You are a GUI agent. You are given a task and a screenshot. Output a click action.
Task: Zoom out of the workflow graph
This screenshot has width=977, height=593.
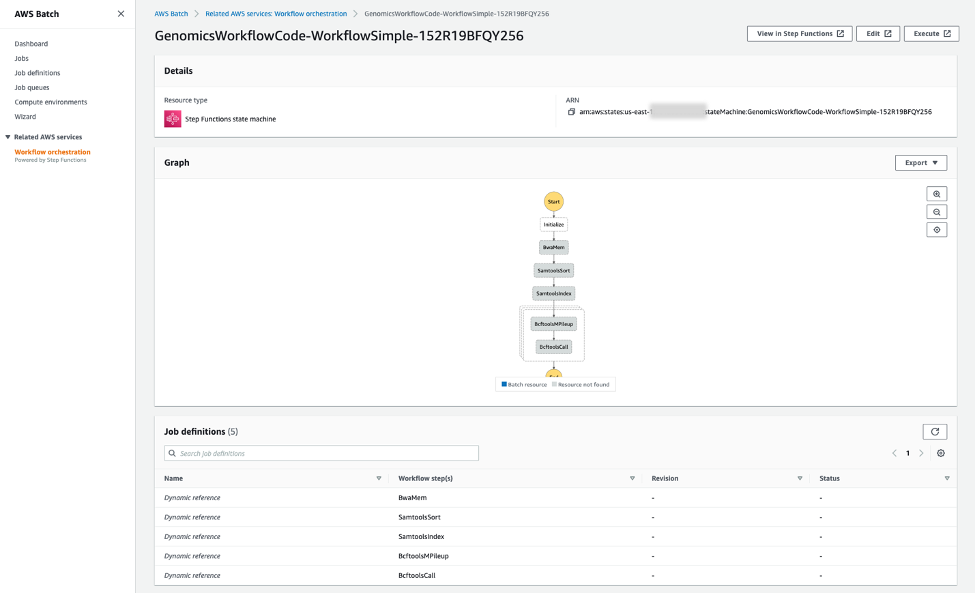point(936,212)
